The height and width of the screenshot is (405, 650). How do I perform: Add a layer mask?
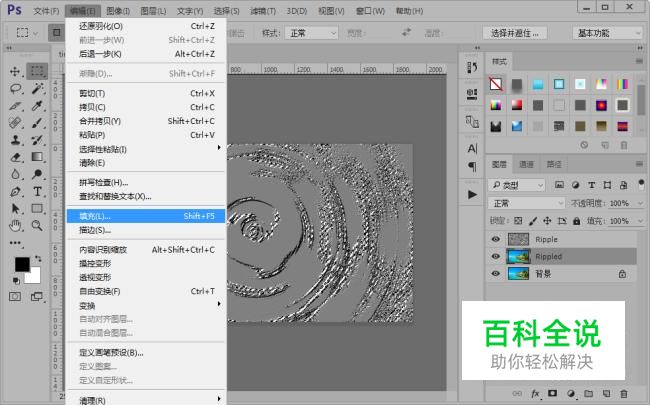coord(553,393)
